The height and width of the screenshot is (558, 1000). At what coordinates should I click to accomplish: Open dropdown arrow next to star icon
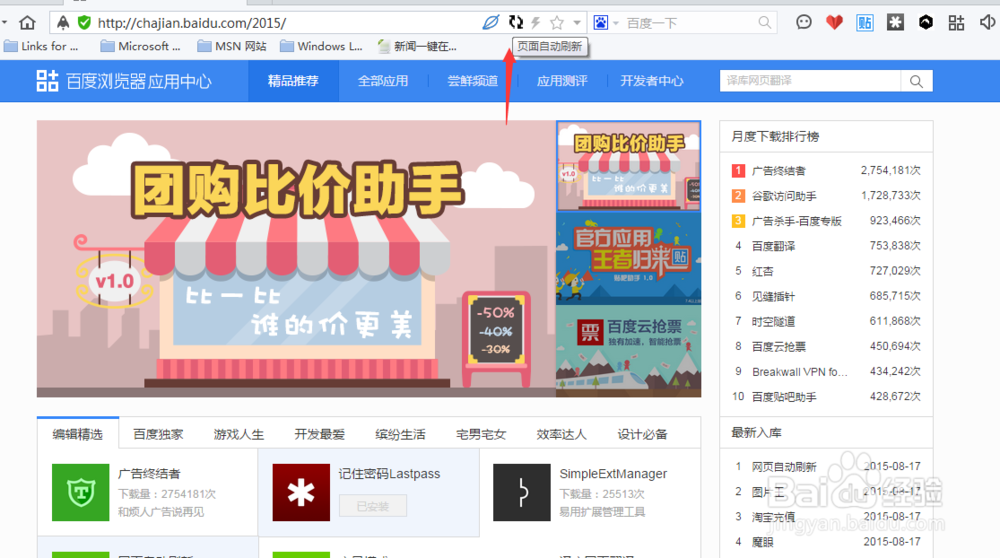[577, 23]
